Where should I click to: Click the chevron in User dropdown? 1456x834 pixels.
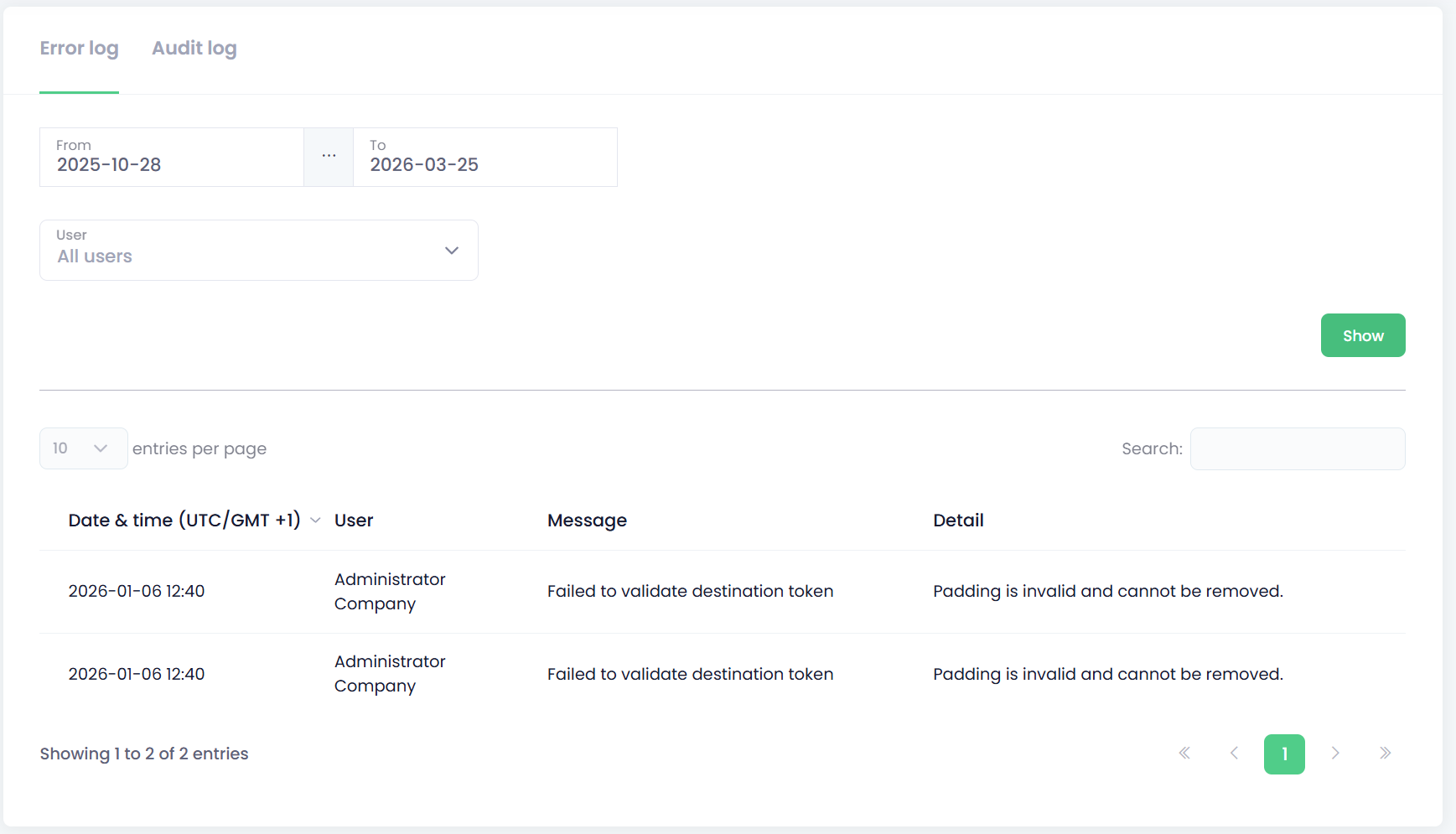(452, 251)
